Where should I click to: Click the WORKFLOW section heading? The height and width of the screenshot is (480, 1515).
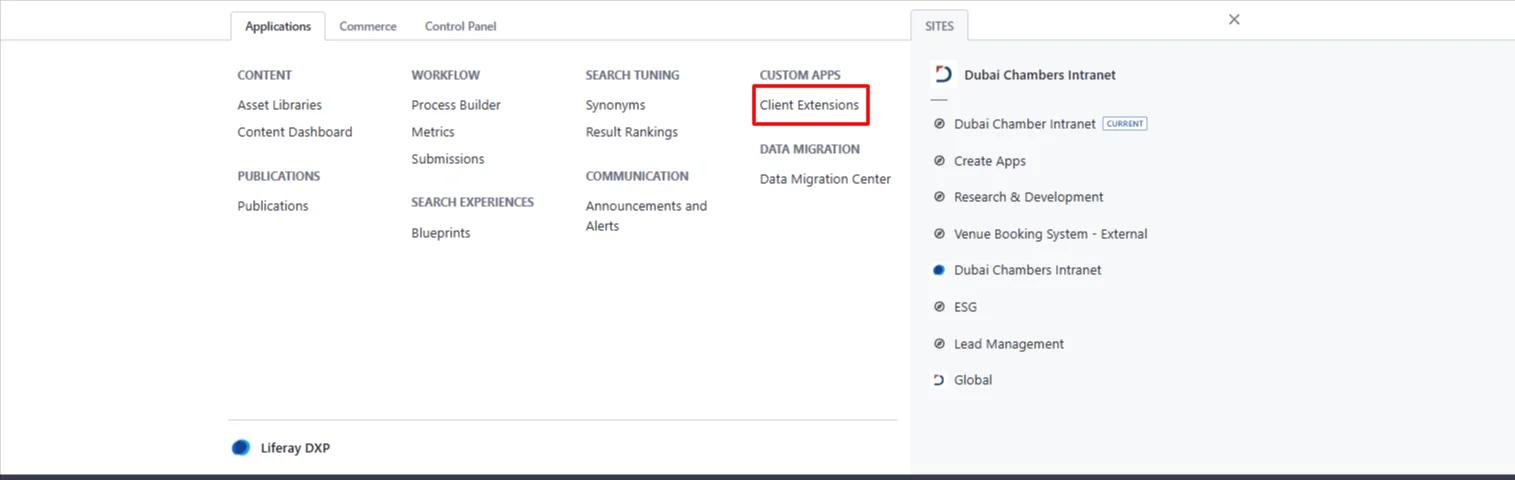click(x=445, y=75)
